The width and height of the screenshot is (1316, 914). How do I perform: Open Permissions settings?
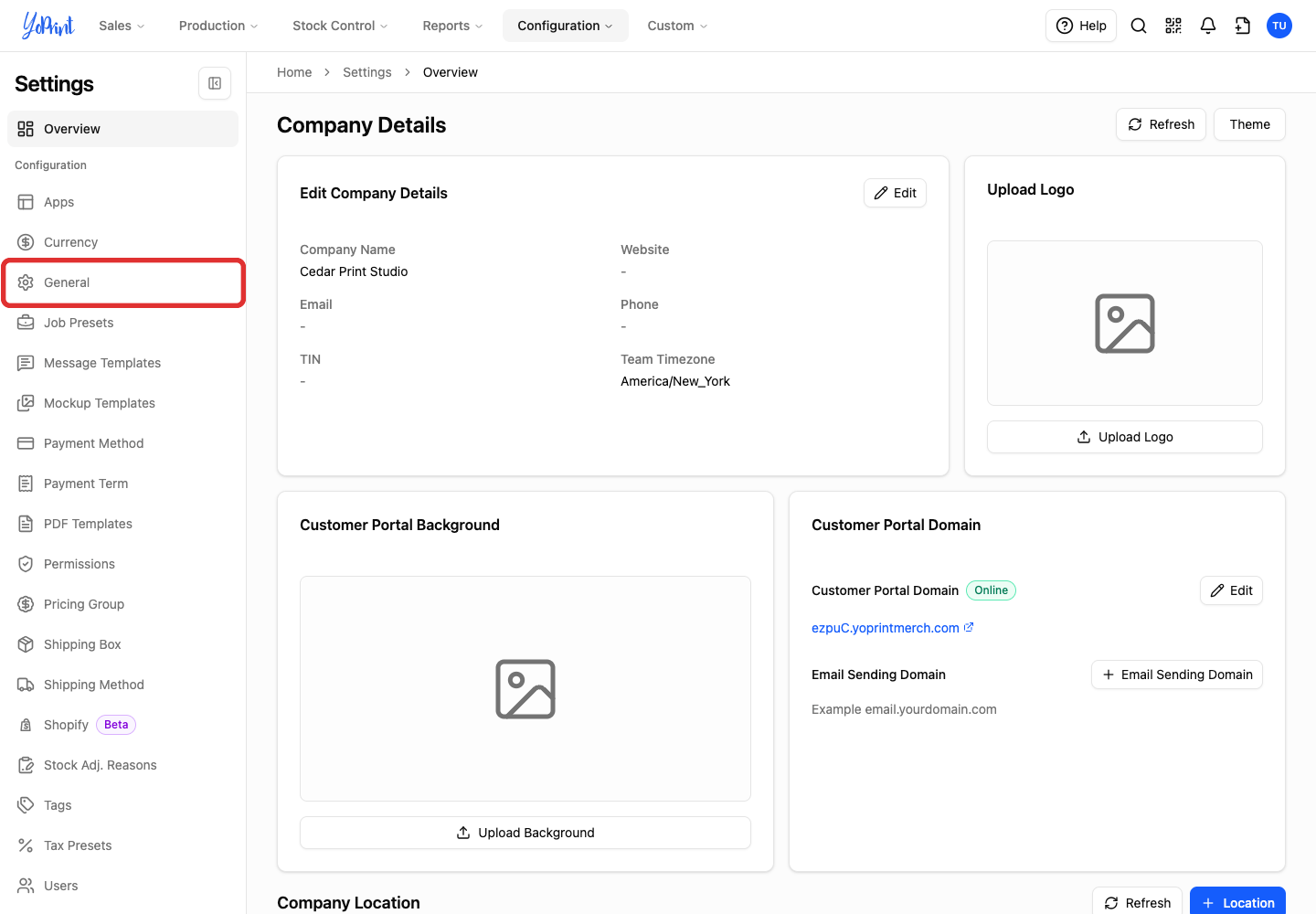(122, 564)
